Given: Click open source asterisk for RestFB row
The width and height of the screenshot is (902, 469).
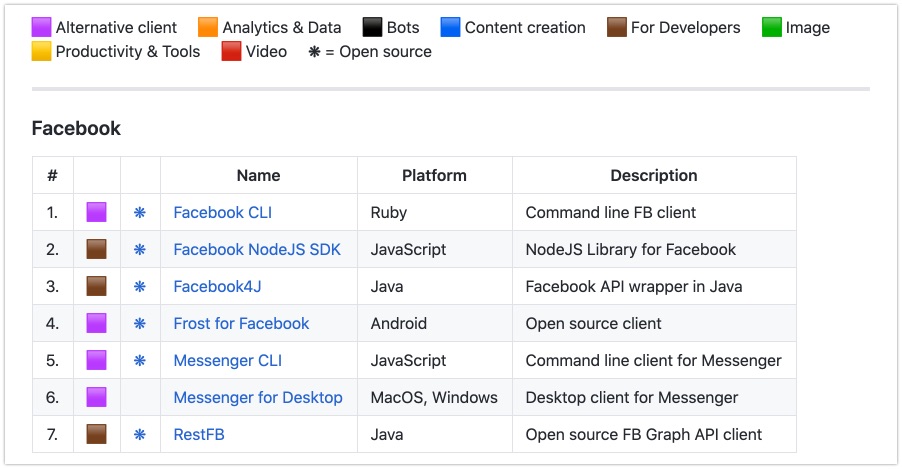Looking at the screenshot, I should point(140,434).
